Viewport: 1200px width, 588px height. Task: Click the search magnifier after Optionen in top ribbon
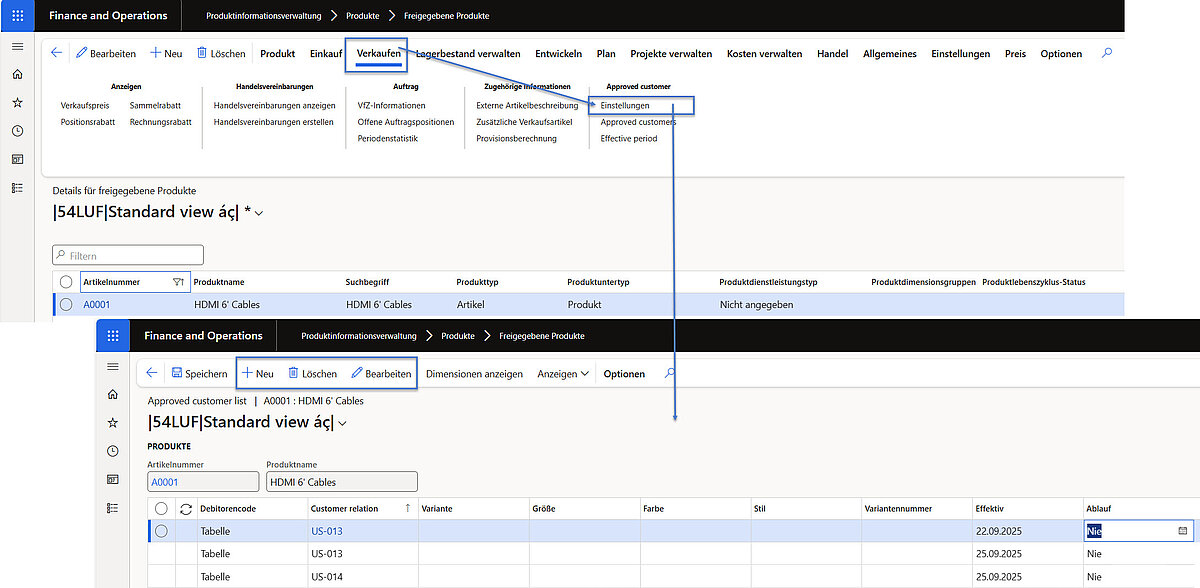point(1106,54)
